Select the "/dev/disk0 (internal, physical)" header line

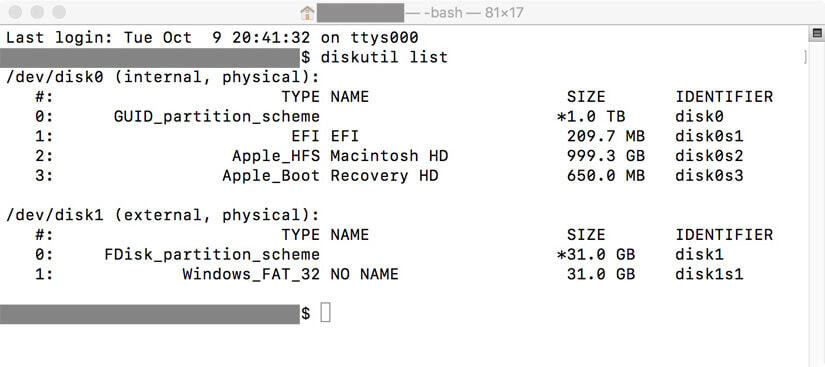[x=163, y=77]
